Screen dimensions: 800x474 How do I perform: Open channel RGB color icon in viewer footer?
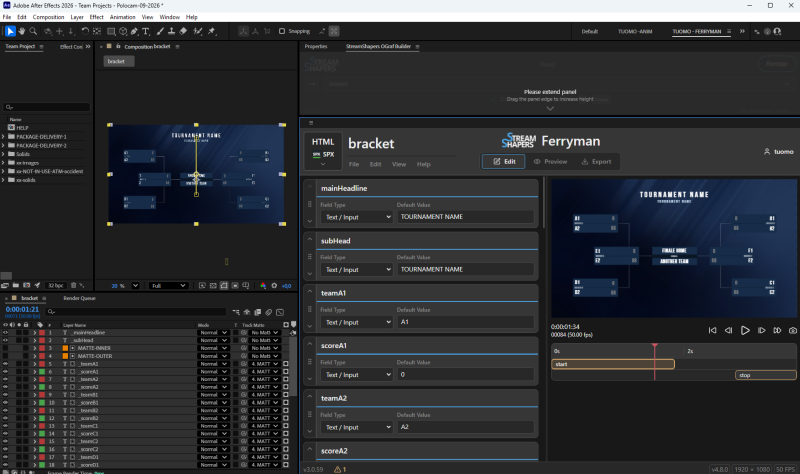263,286
